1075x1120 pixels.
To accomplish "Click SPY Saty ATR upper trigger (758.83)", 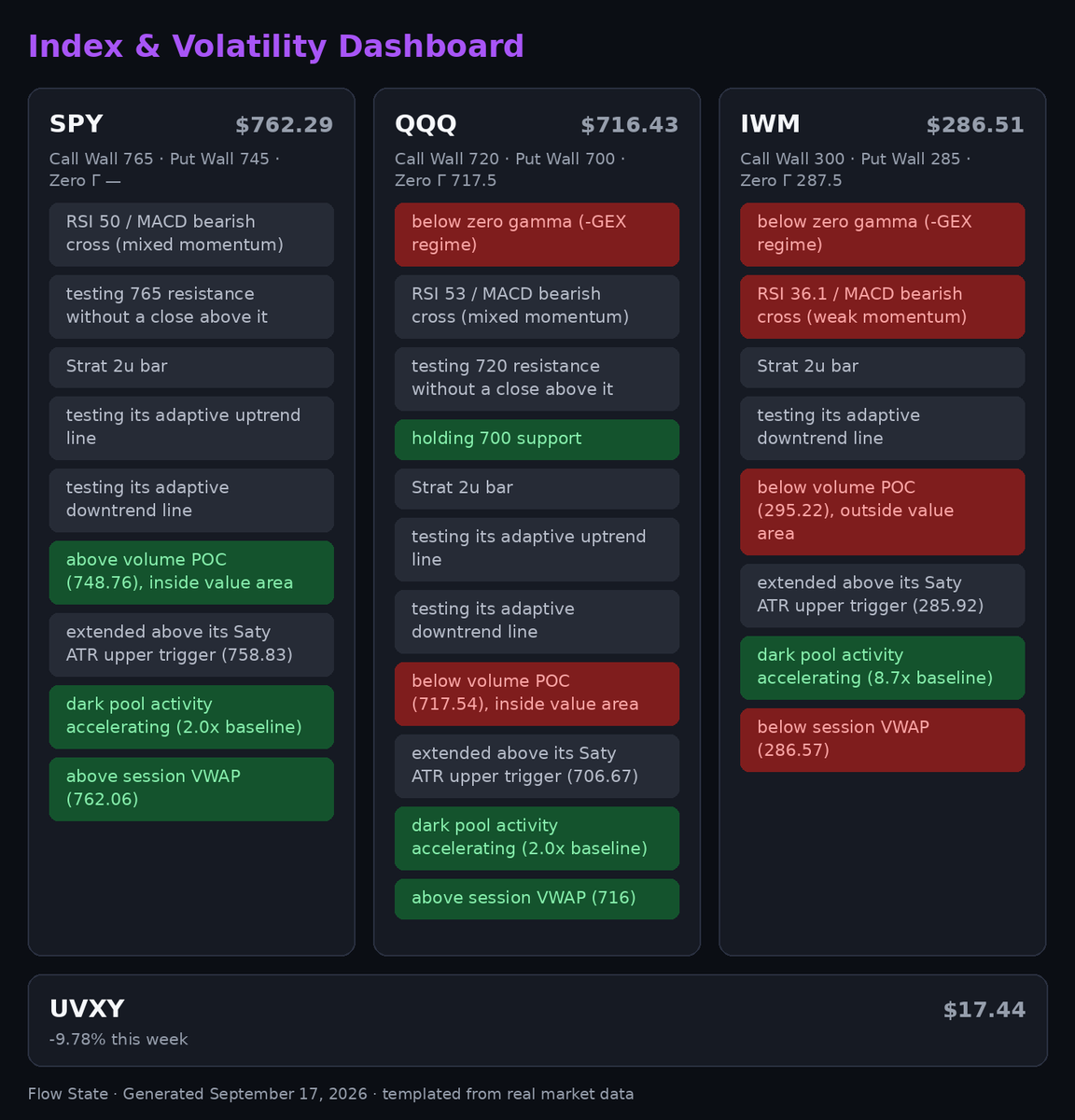I will (191, 644).
